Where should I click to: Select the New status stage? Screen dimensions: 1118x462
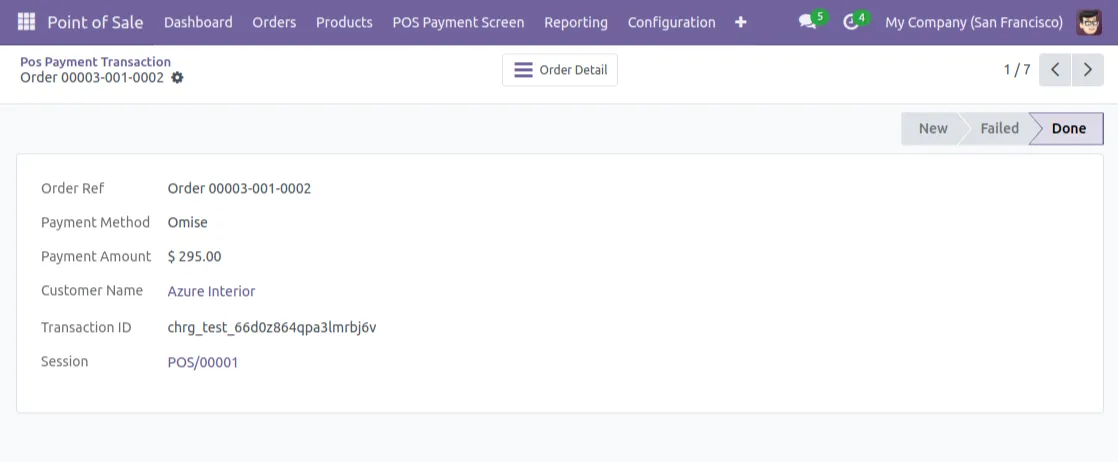coord(933,128)
